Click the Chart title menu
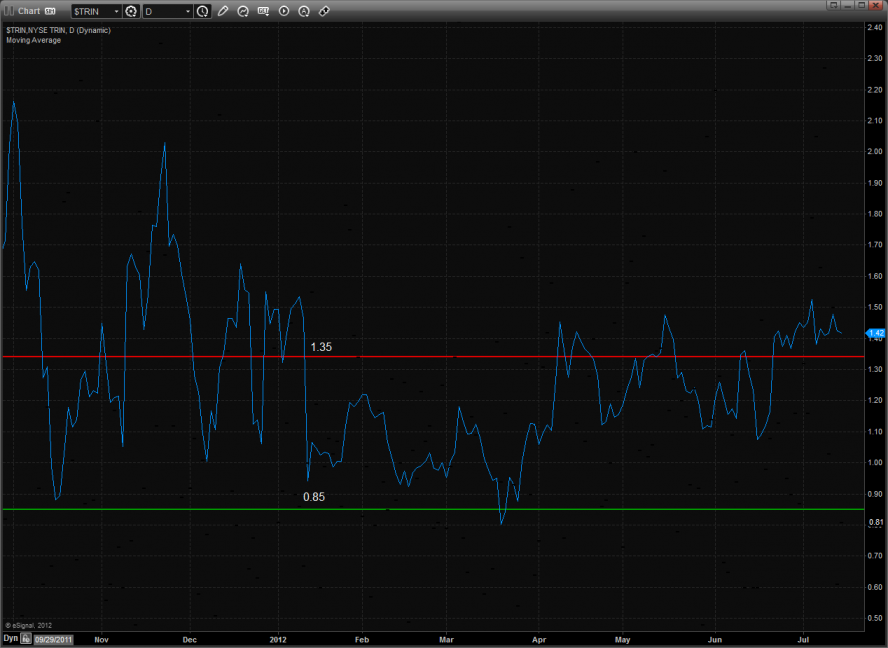The height and width of the screenshot is (648, 888). coord(28,11)
